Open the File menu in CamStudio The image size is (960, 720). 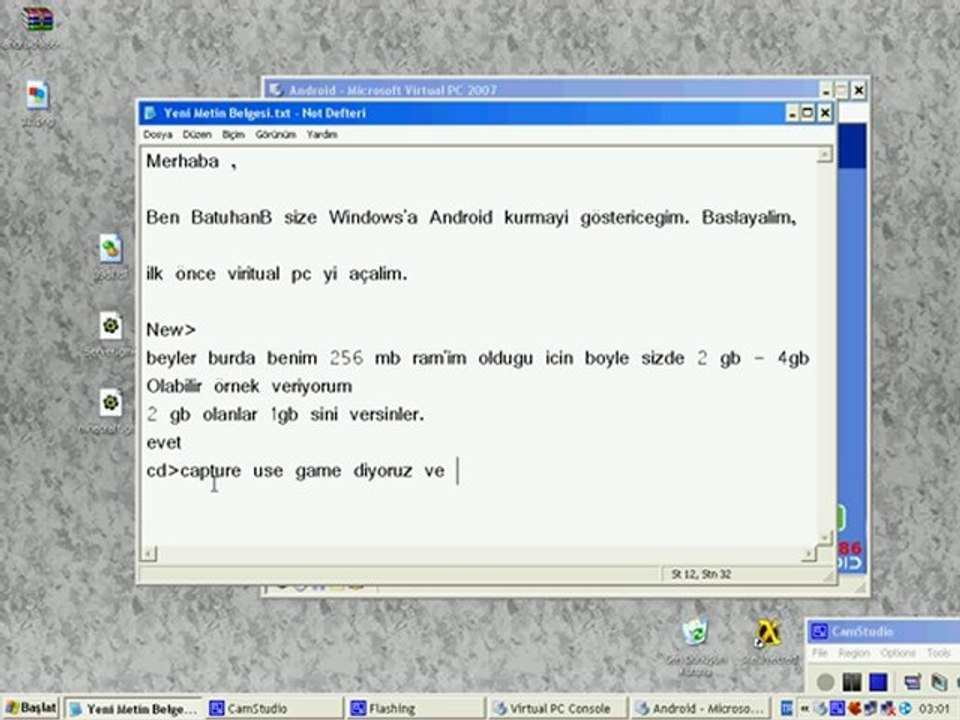pos(819,653)
